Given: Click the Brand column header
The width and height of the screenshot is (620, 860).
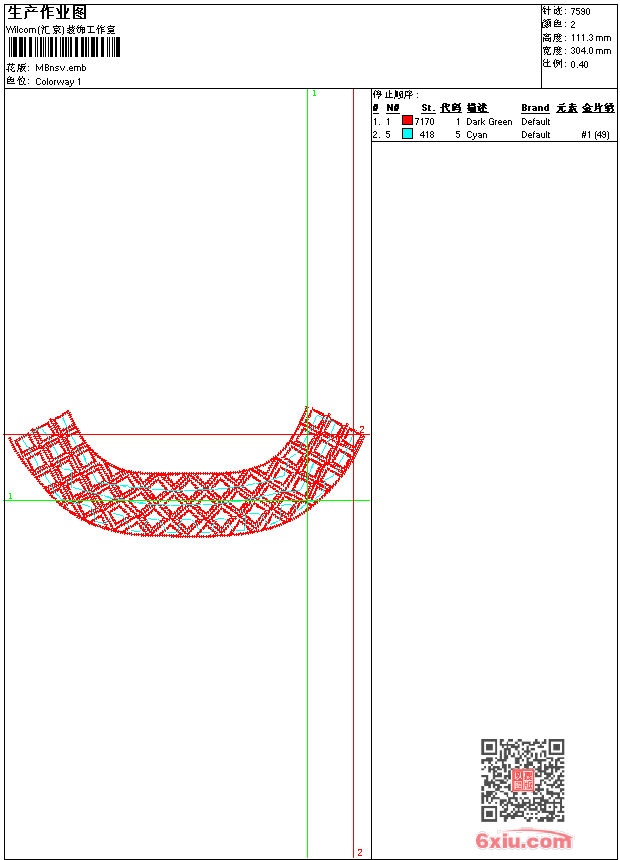Looking at the screenshot, I should coord(535,108).
